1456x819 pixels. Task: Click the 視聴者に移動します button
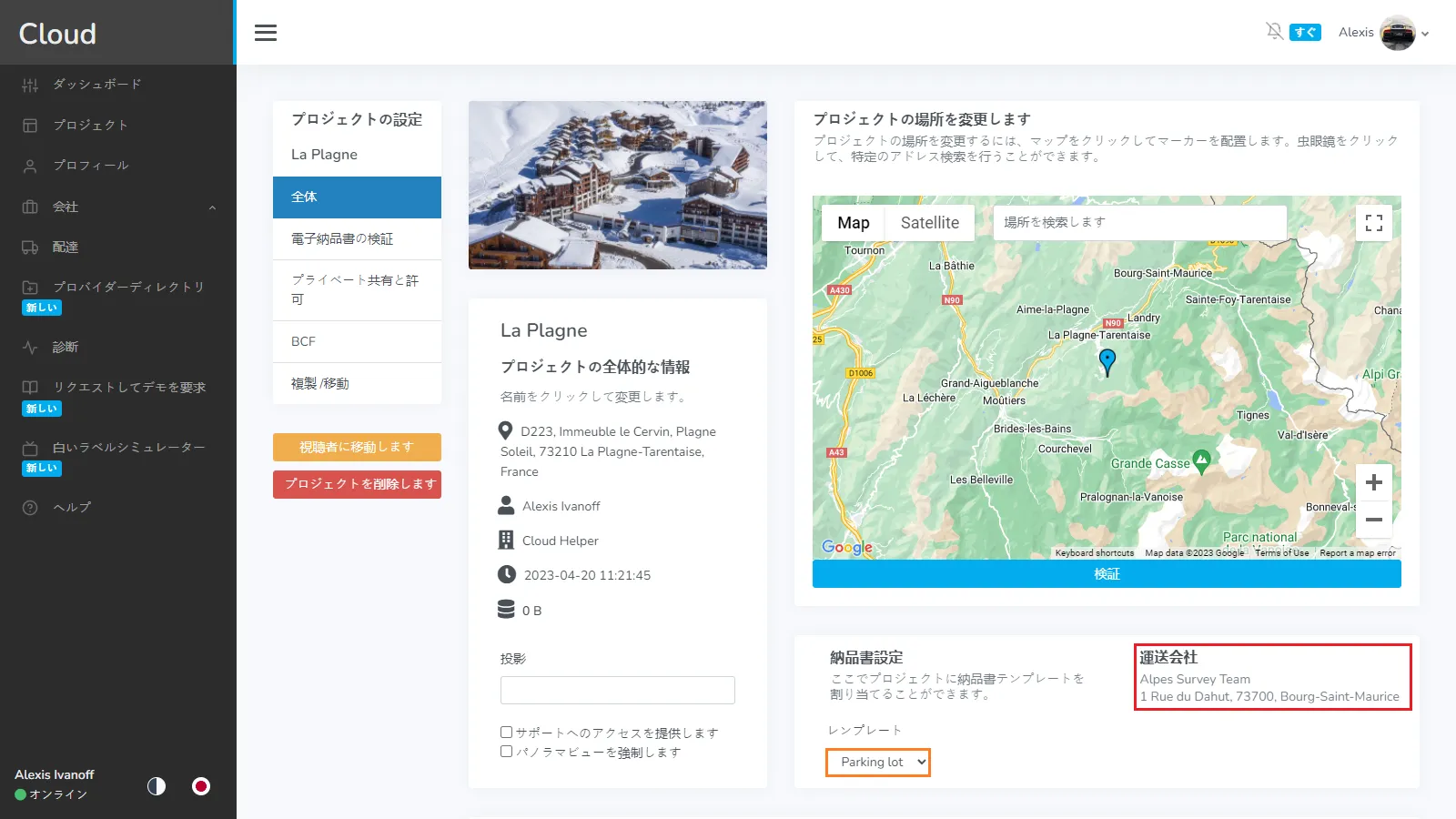point(357,447)
